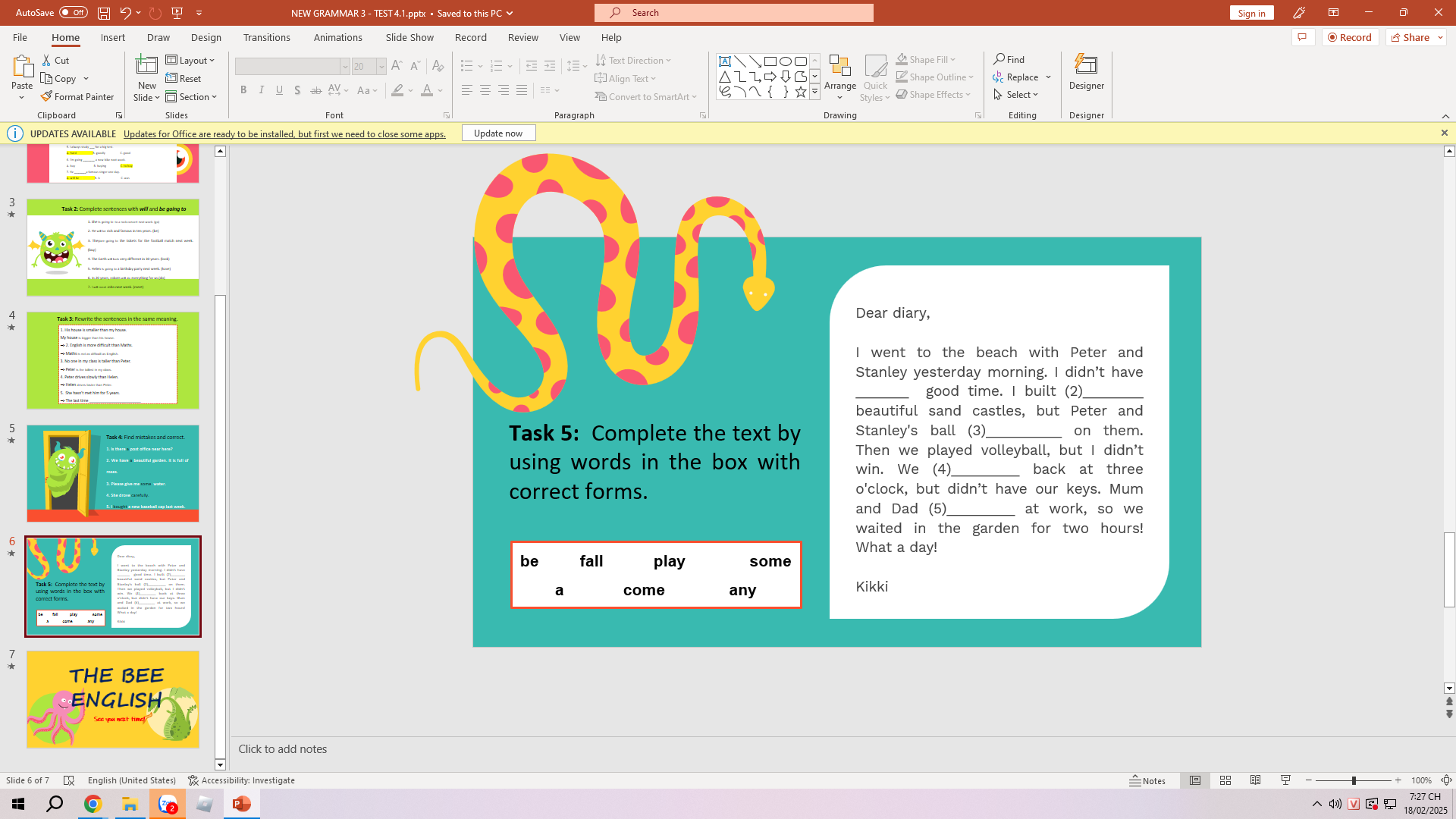
Task: Start presentation from beginning icon
Action: 177,13
